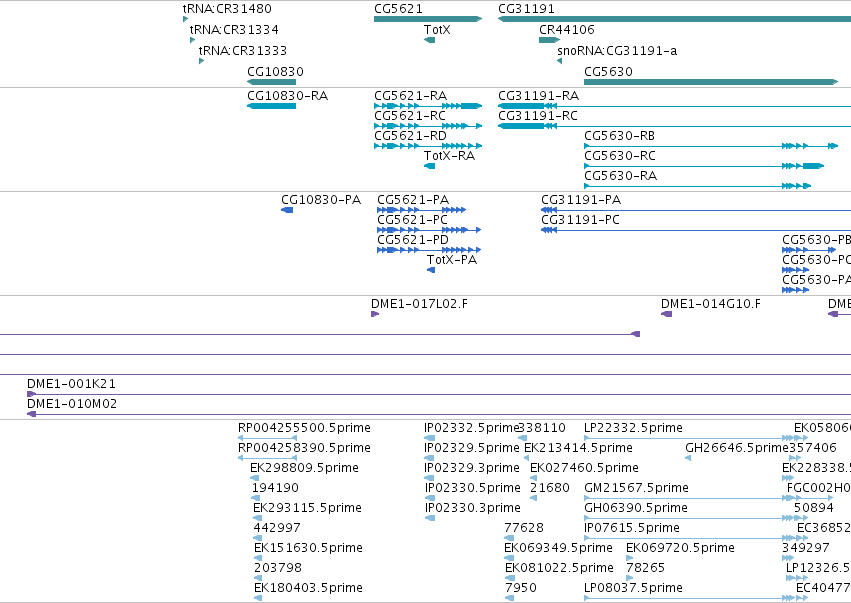Select the CG5630-RC transcript label

[620, 156]
